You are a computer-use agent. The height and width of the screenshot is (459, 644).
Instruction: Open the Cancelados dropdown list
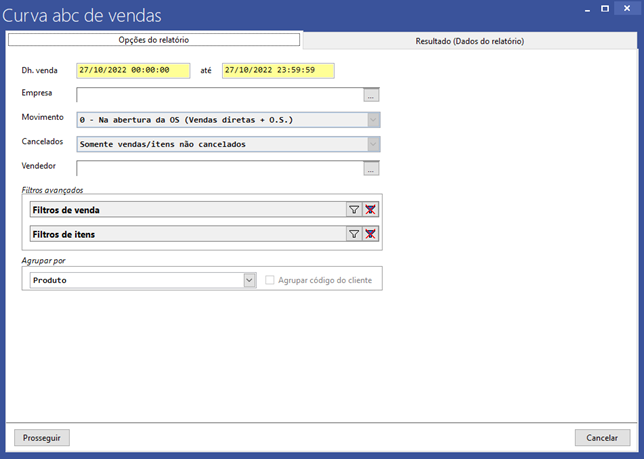tap(373, 144)
